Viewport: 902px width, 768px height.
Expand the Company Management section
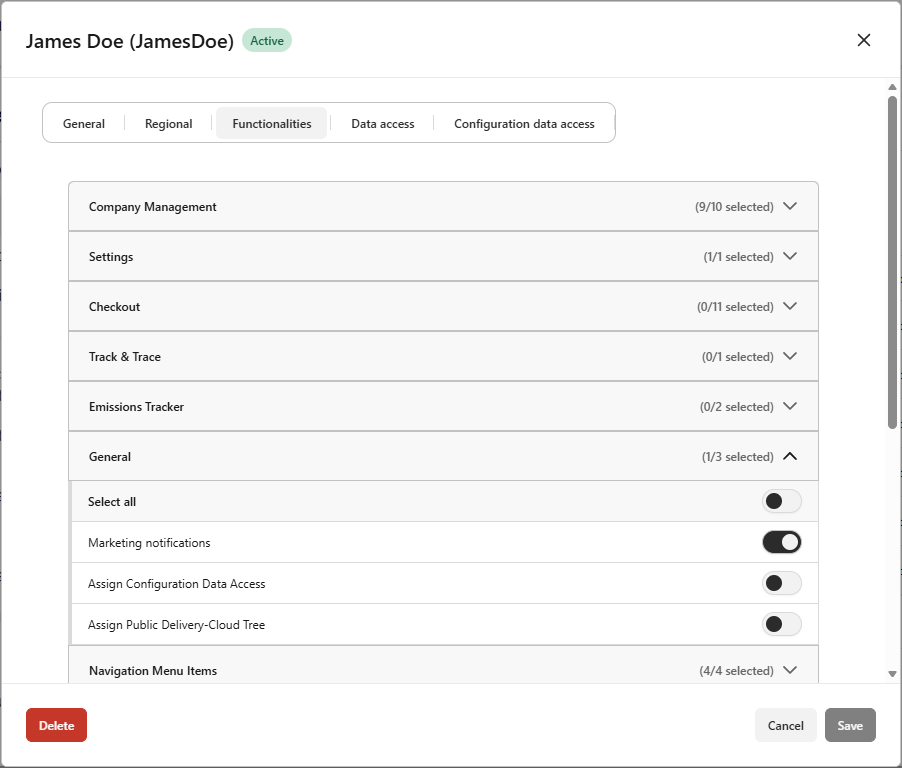tap(789, 206)
